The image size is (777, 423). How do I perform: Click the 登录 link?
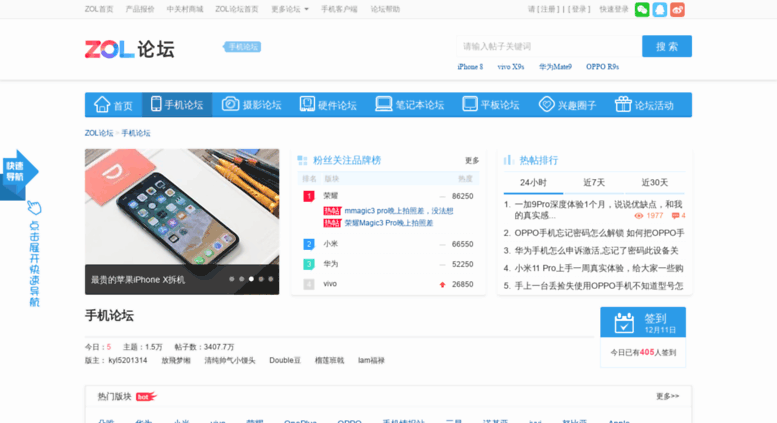tap(579, 9)
